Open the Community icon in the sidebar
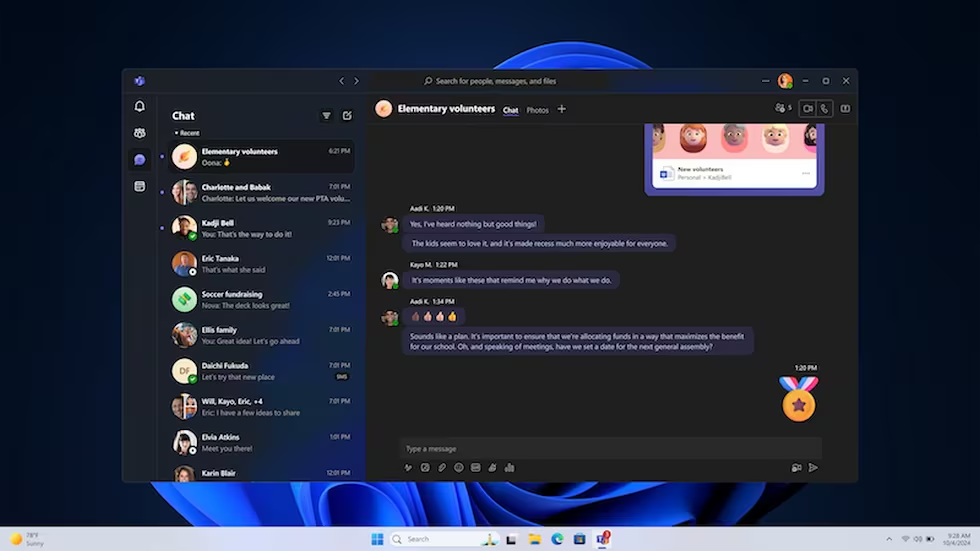The width and height of the screenshot is (980, 551). point(140,133)
